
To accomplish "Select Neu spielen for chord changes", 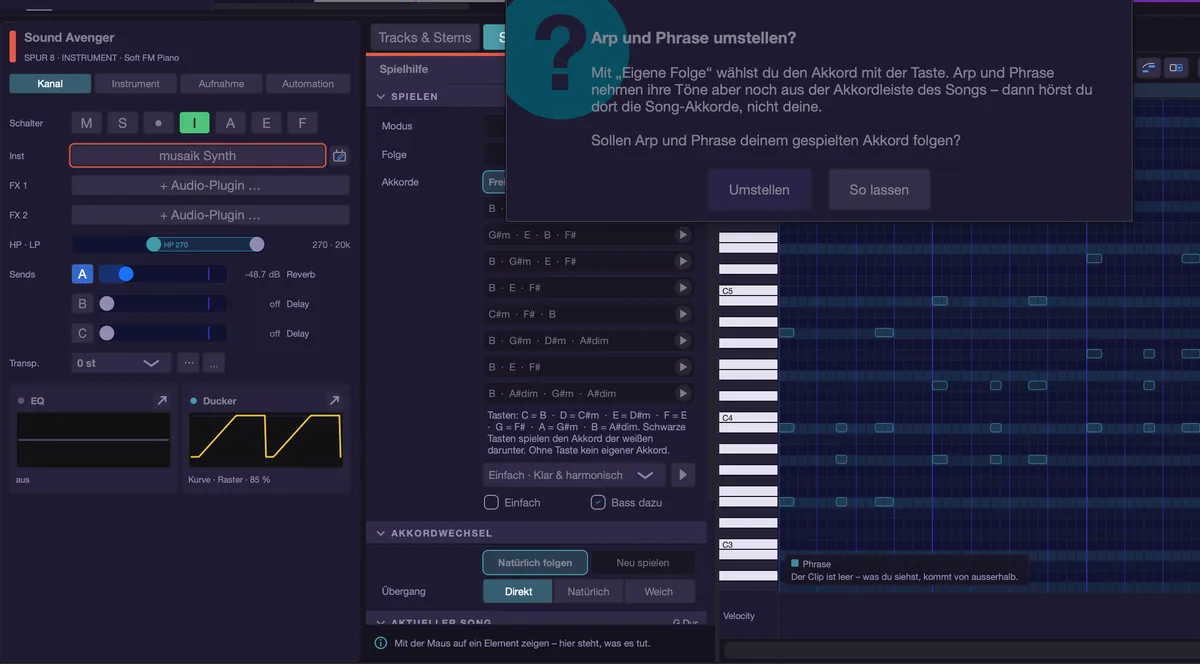I will [x=642, y=563].
